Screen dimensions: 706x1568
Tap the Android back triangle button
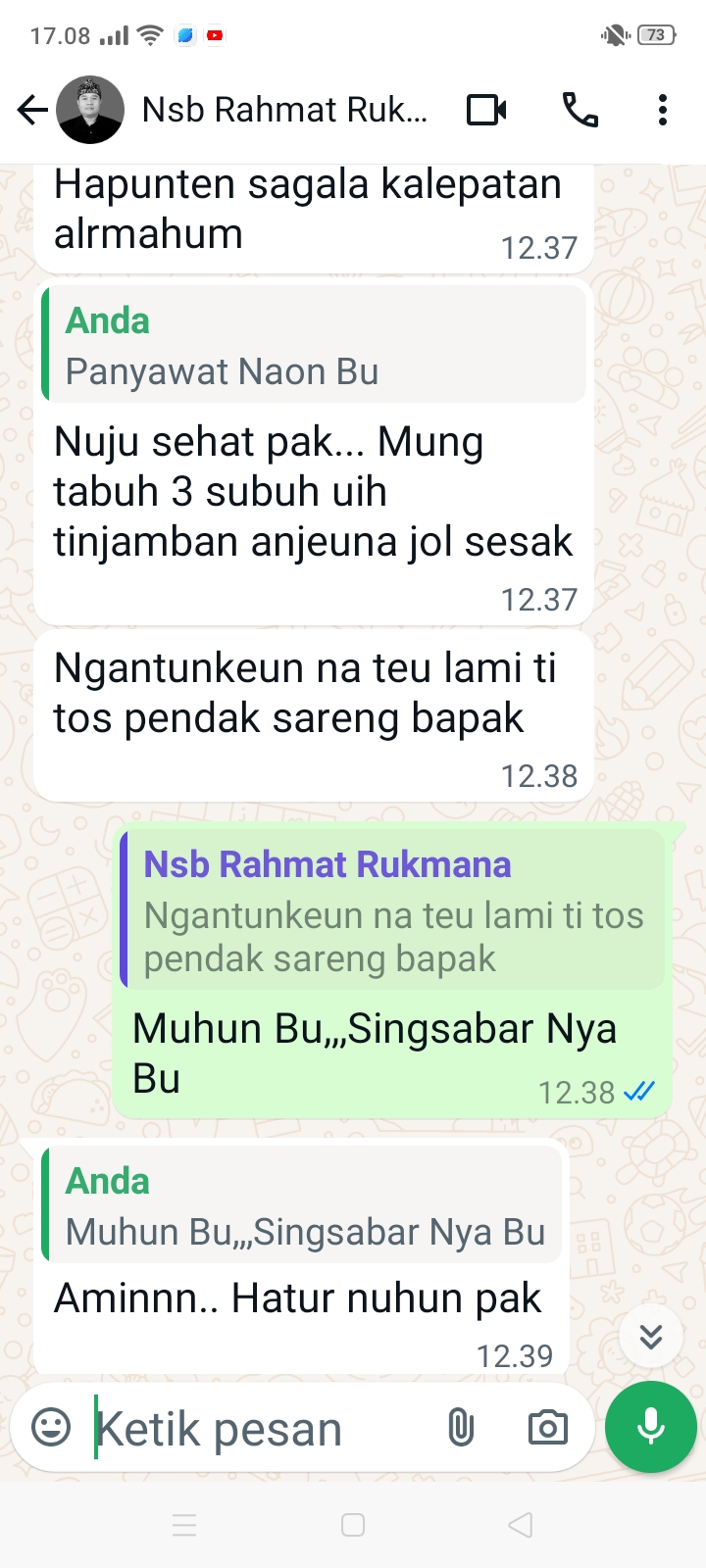pyautogui.click(x=521, y=1525)
